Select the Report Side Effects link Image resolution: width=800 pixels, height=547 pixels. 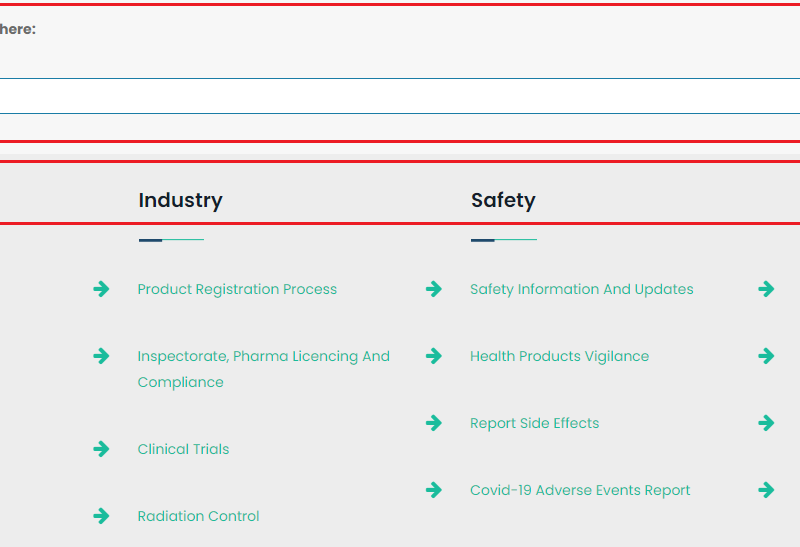coord(534,423)
